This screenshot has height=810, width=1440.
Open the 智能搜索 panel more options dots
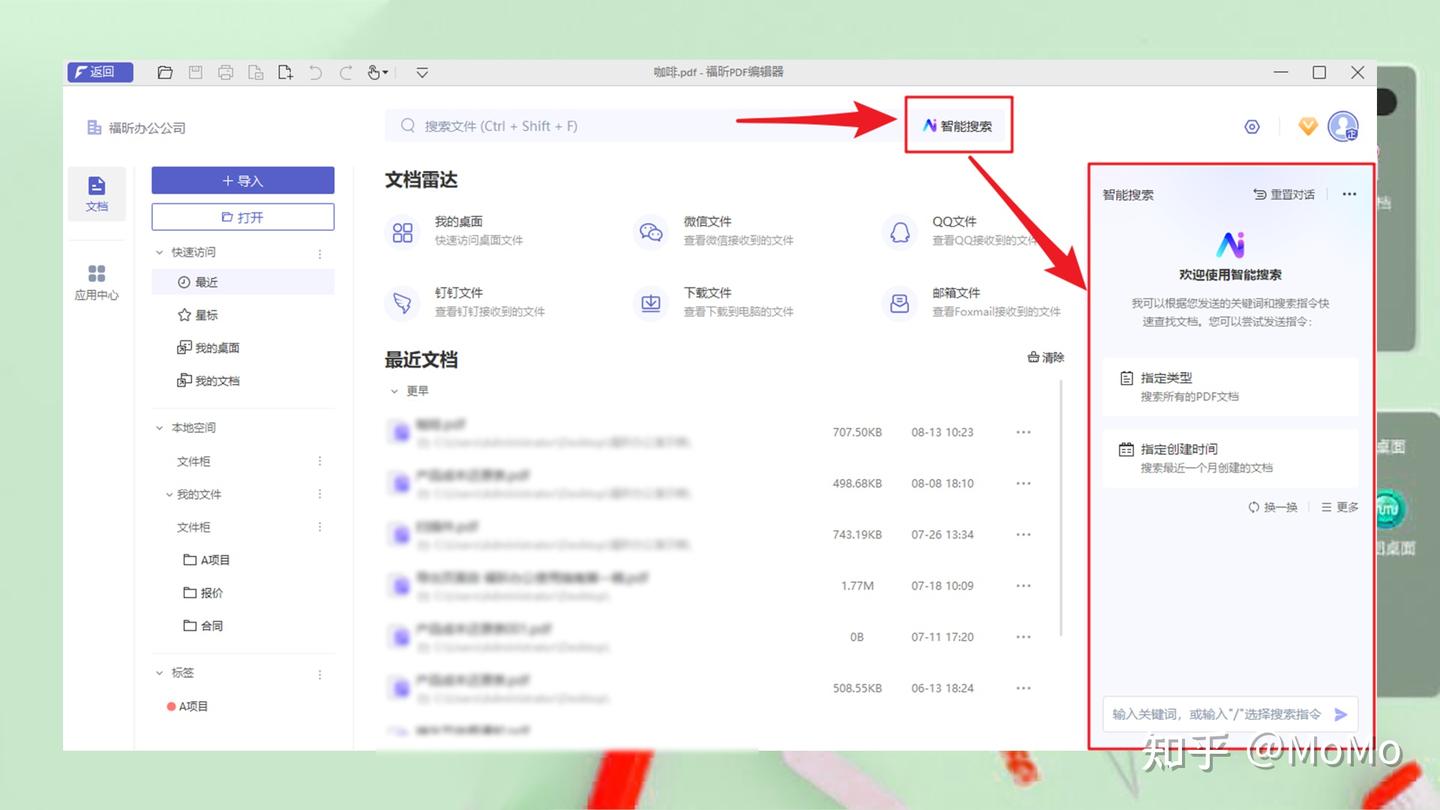1350,195
